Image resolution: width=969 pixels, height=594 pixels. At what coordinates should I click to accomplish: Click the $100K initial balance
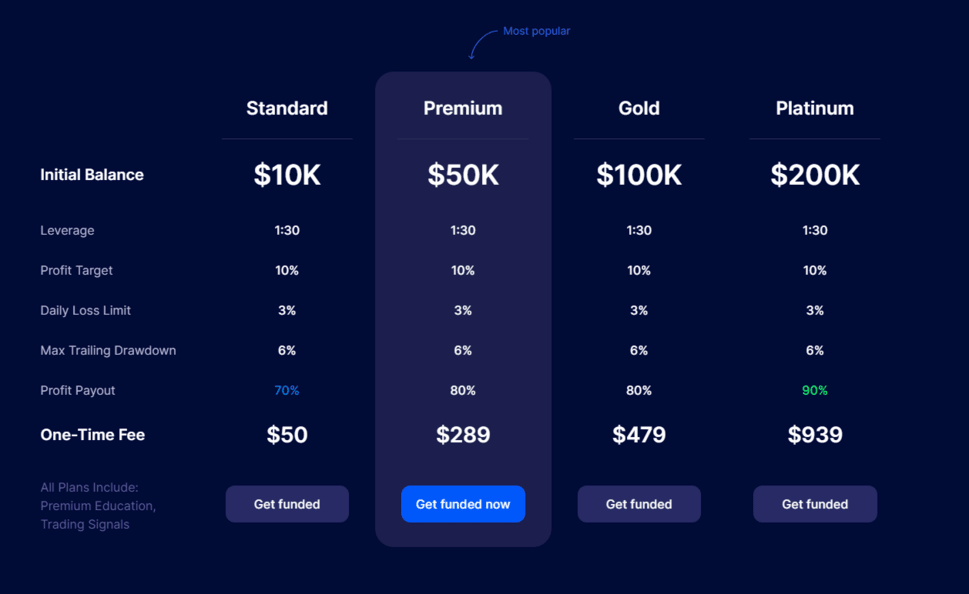pyautogui.click(x=639, y=174)
